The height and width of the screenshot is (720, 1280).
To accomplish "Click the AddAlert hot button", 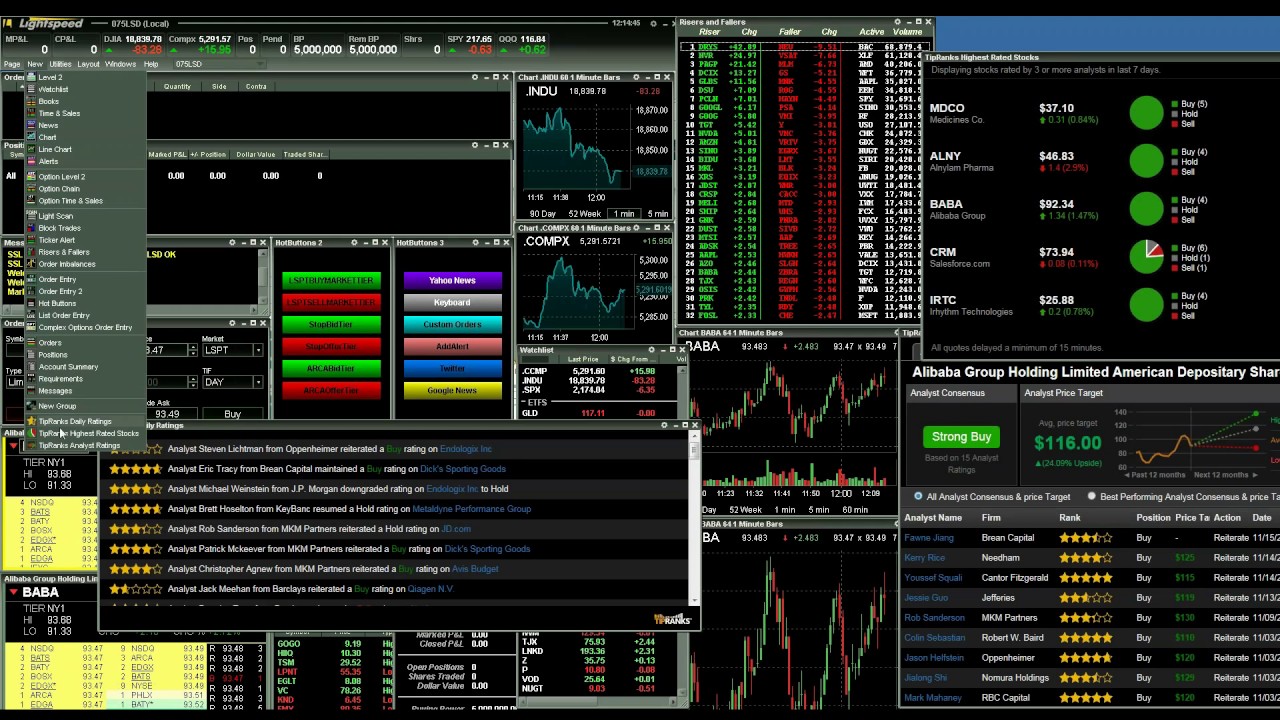I will click(x=452, y=347).
